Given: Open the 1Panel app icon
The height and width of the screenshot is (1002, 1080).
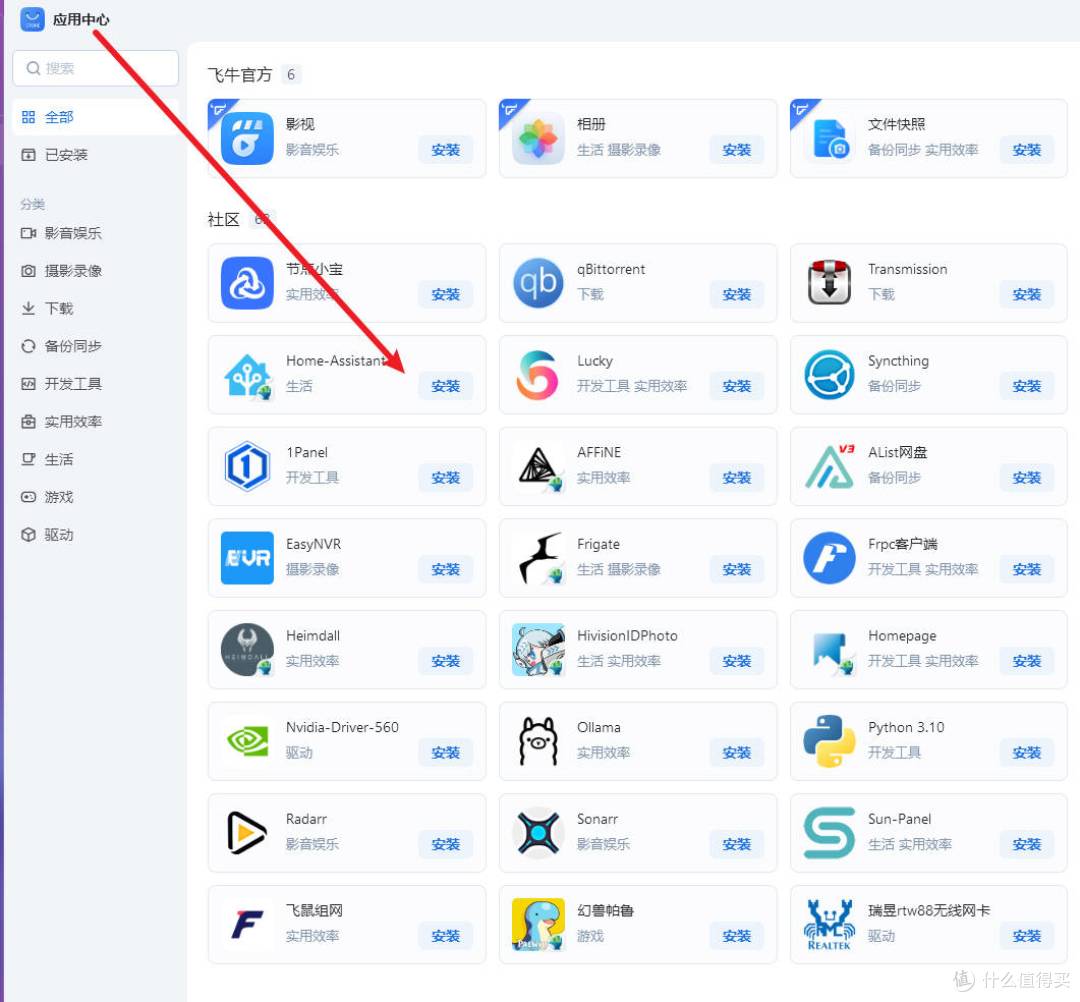Looking at the screenshot, I should tap(247, 466).
